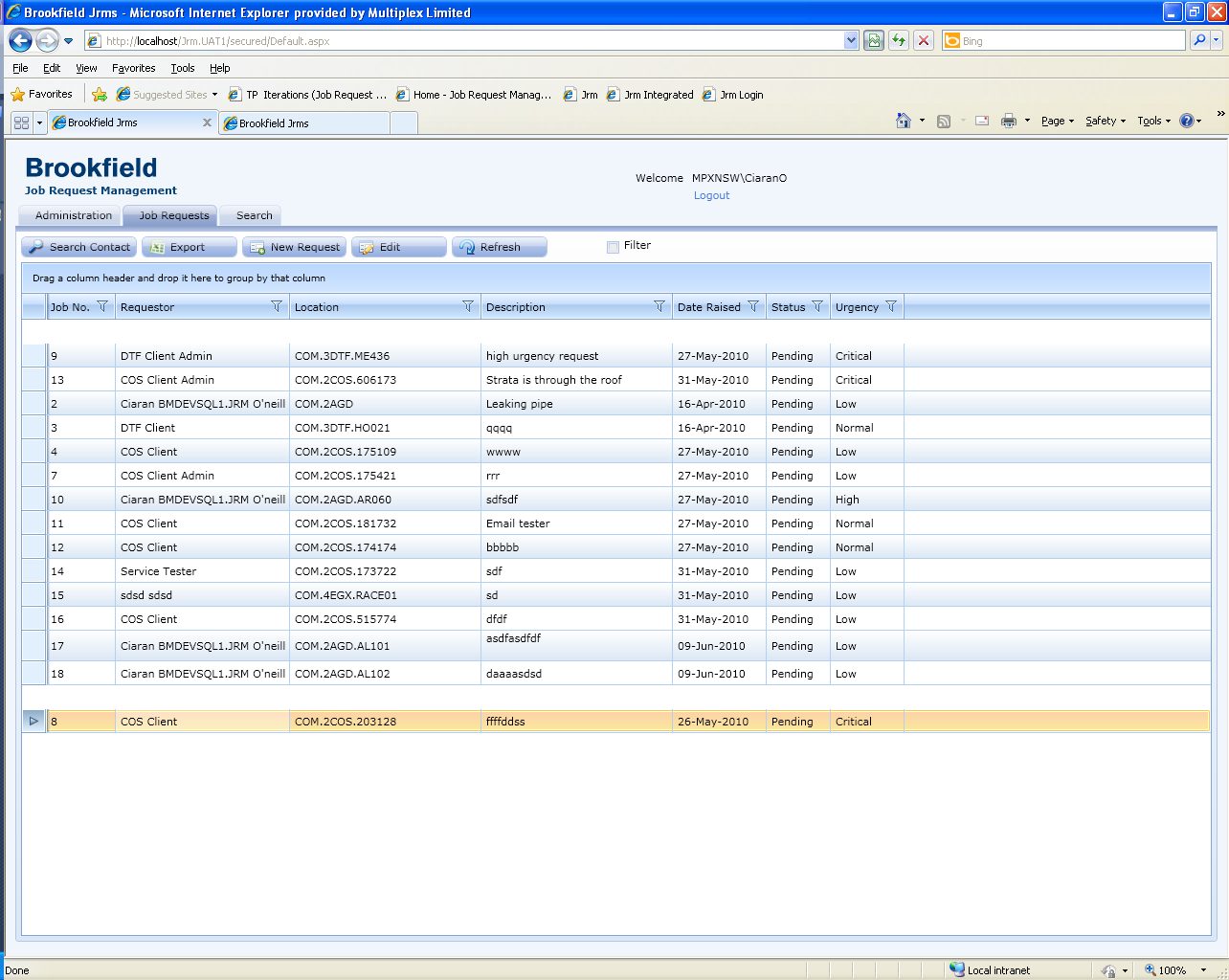The image size is (1229, 980).
Task: Click the RSS feeds icon
Action: (x=944, y=121)
